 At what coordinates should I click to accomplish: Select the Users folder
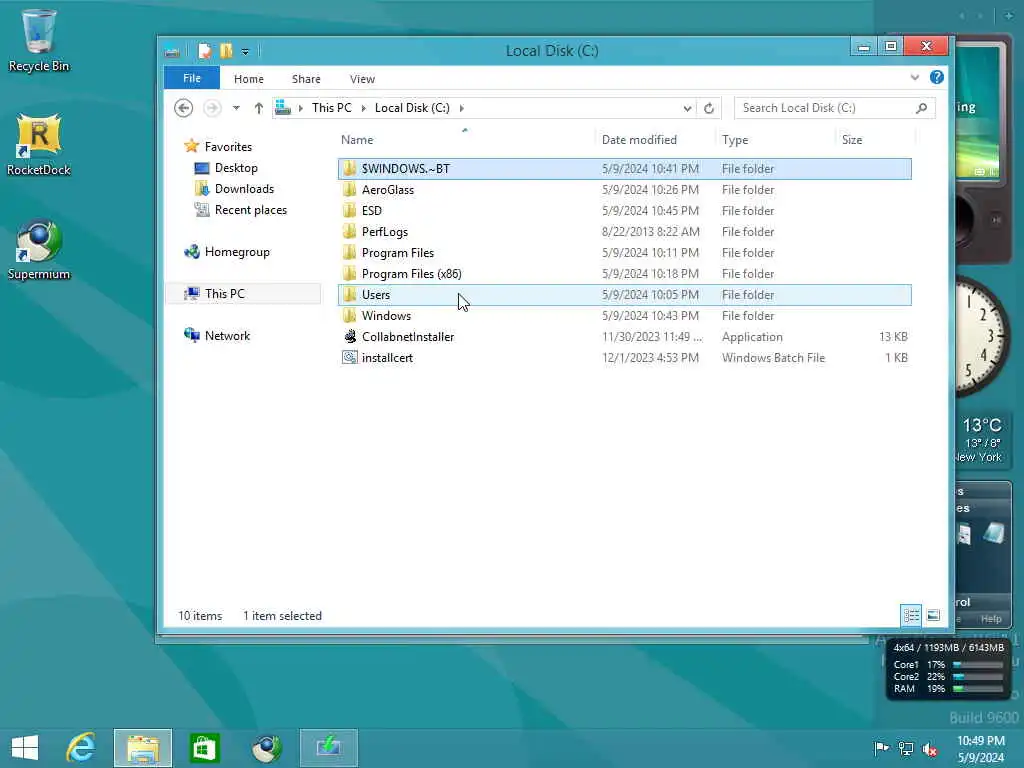[x=624, y=295]
